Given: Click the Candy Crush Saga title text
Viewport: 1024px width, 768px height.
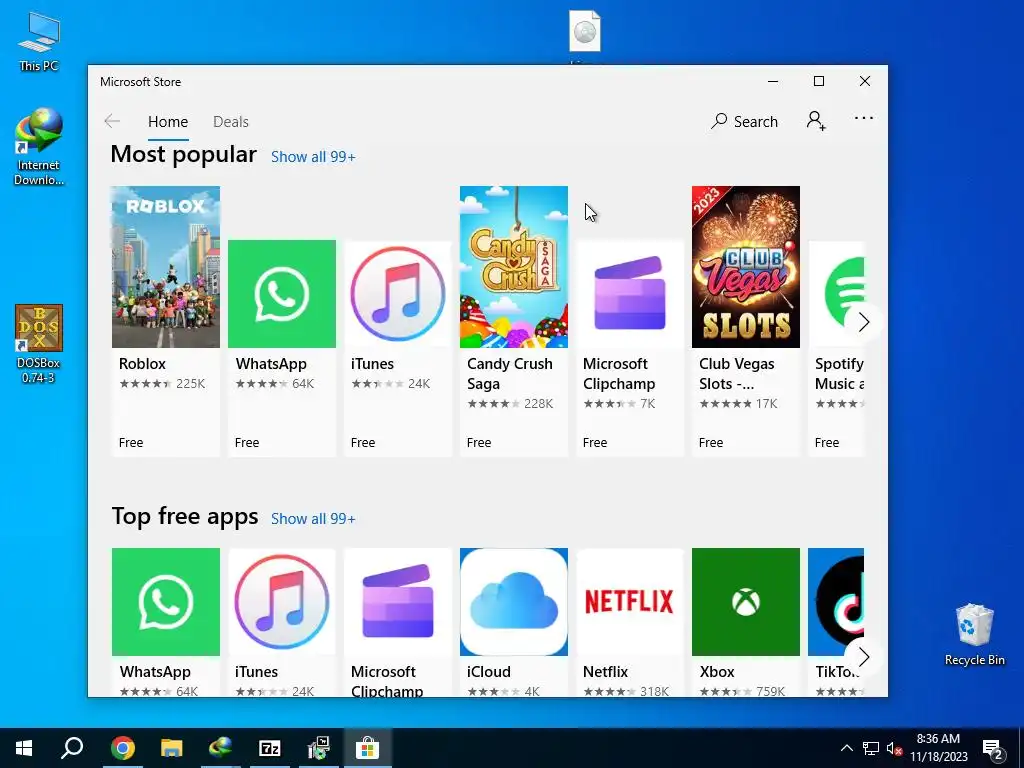Looking at the screenshot, I should coord(510,374).
